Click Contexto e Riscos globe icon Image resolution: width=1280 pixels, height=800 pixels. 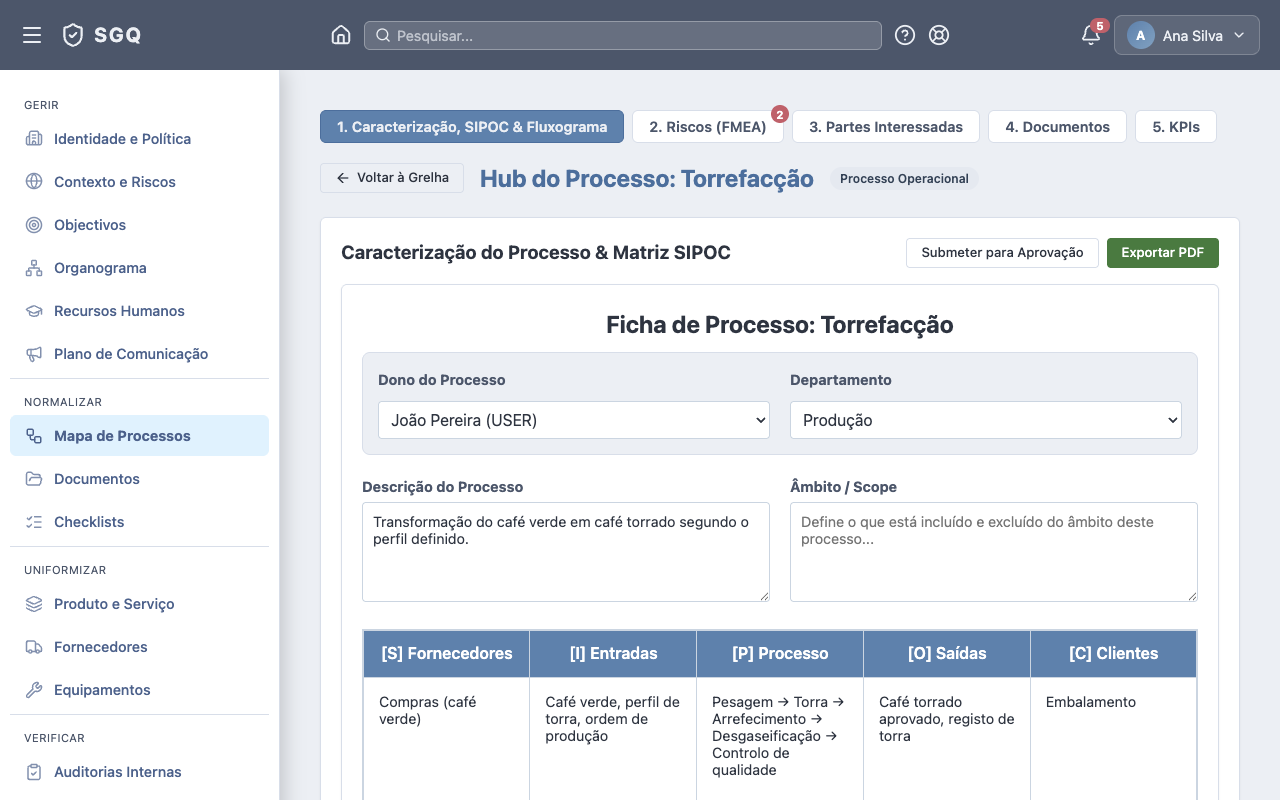[34, 182]
